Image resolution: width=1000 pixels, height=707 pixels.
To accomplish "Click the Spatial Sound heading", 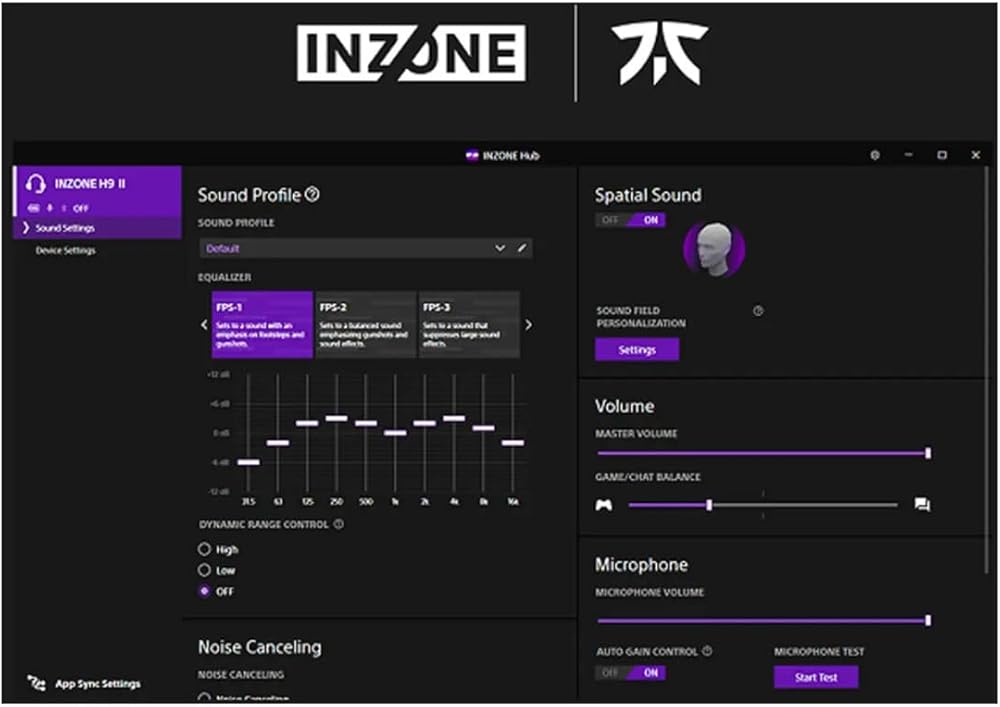I will point(648,195).
